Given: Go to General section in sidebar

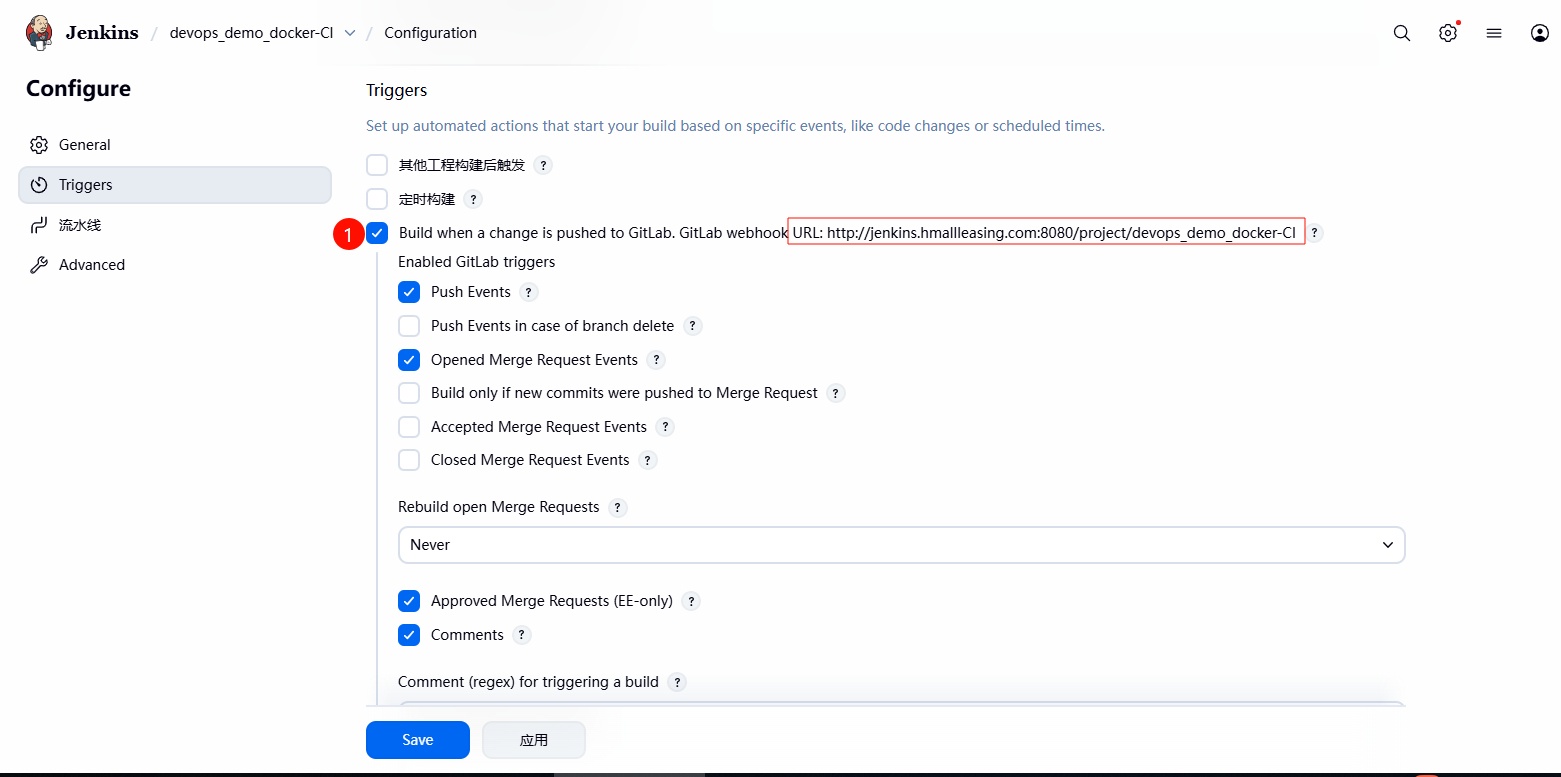Looking at the screenshot, I should point(85,145).
